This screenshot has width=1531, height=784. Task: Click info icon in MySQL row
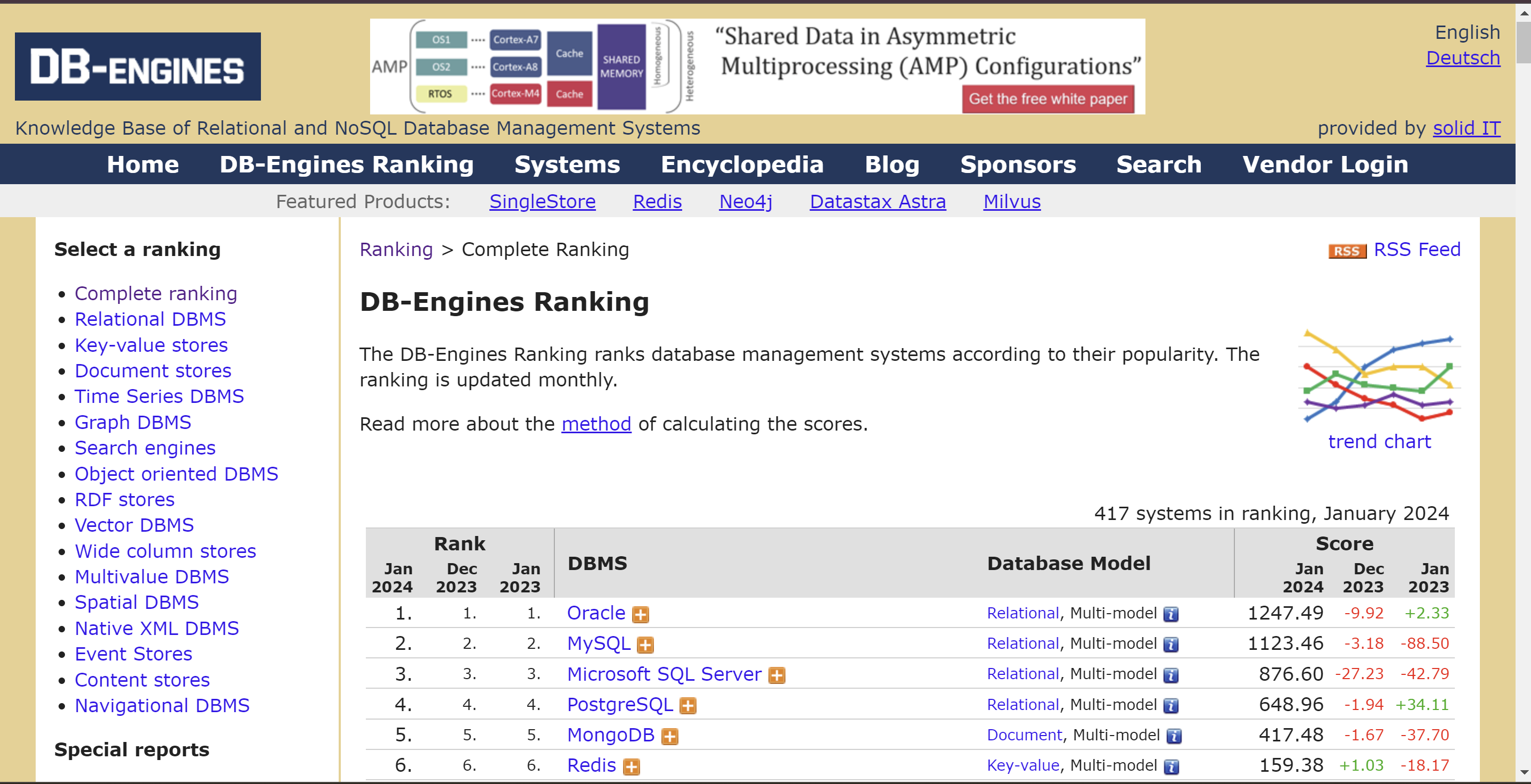click(1170, 645)
